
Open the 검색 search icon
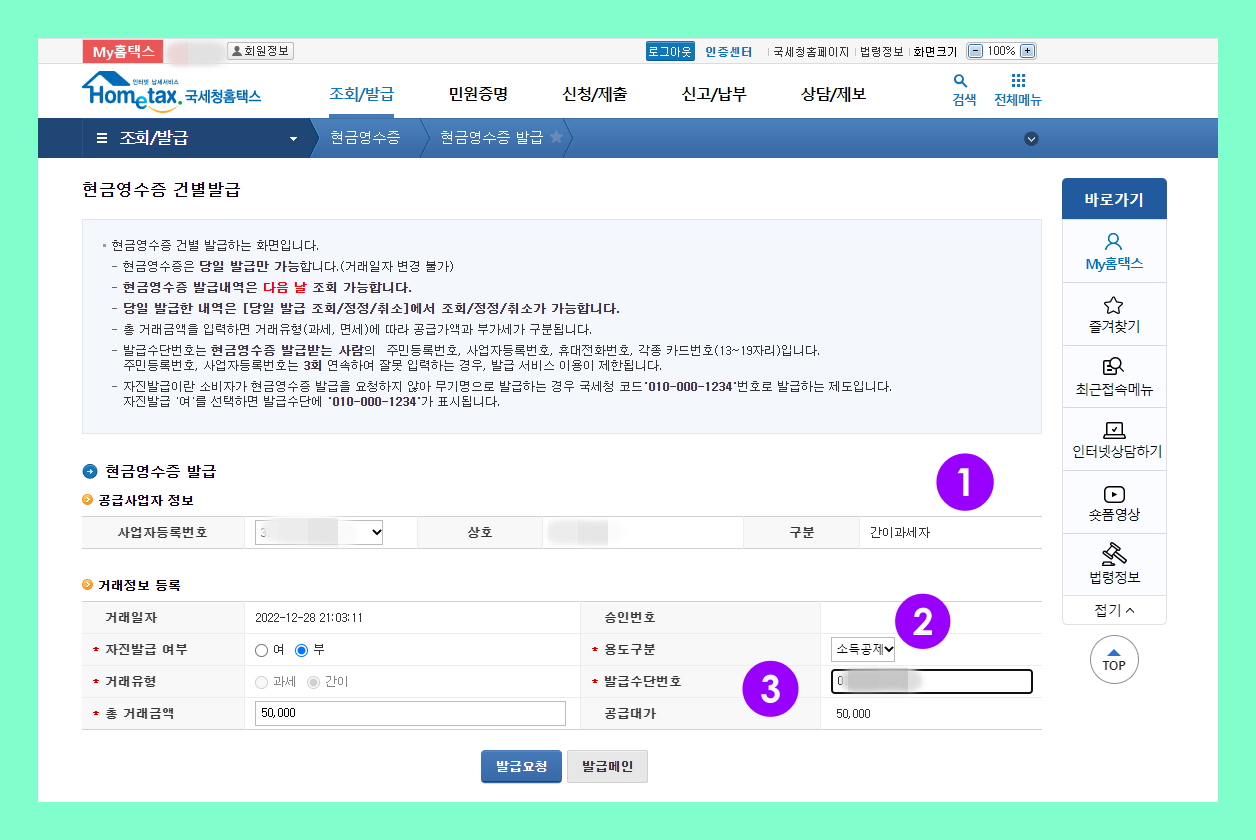coord(961,90)
